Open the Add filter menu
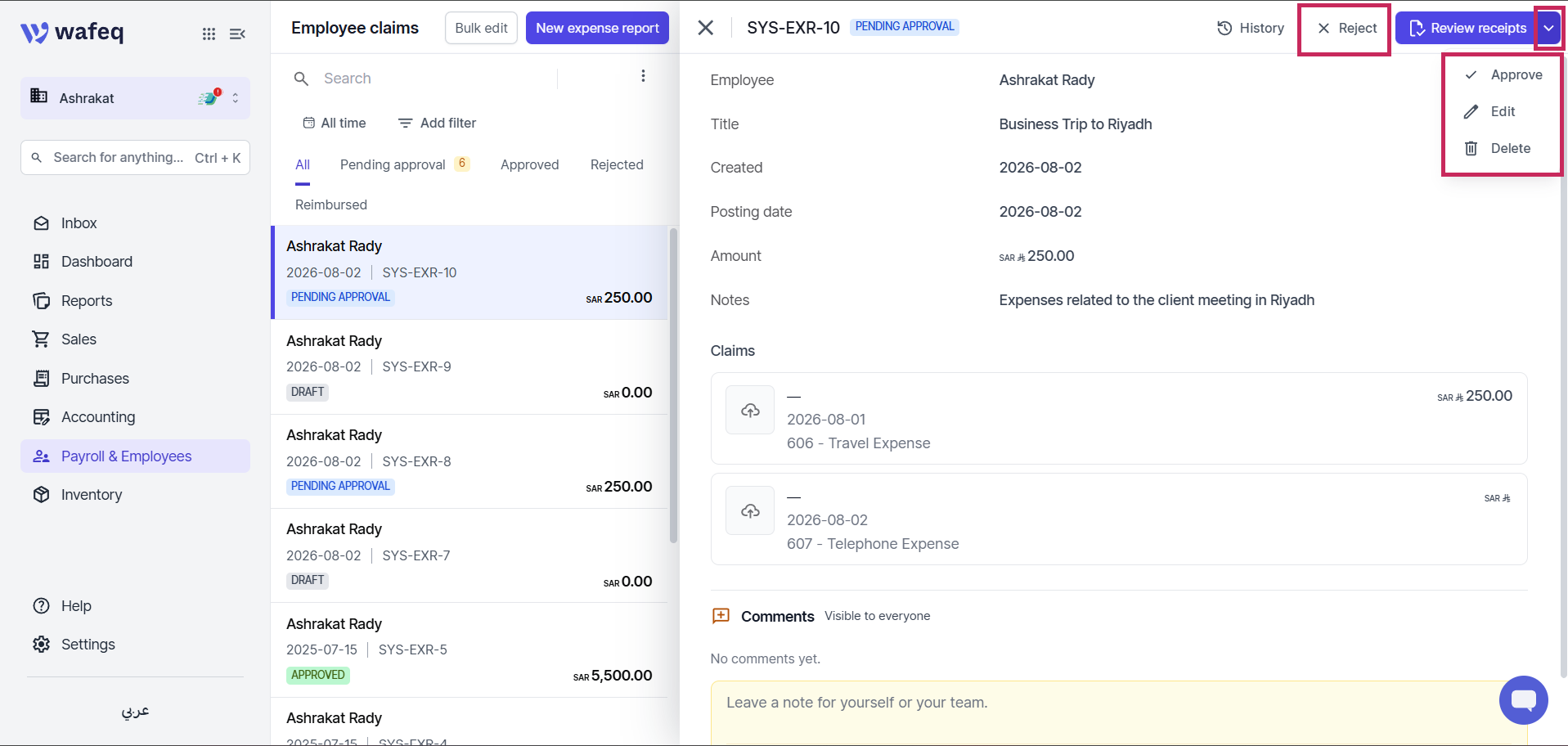This screenshot has width=1568, height=746. click(437, 123)
